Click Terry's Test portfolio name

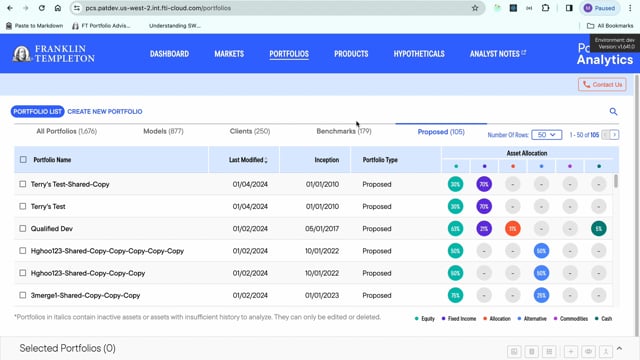(48, 207)
